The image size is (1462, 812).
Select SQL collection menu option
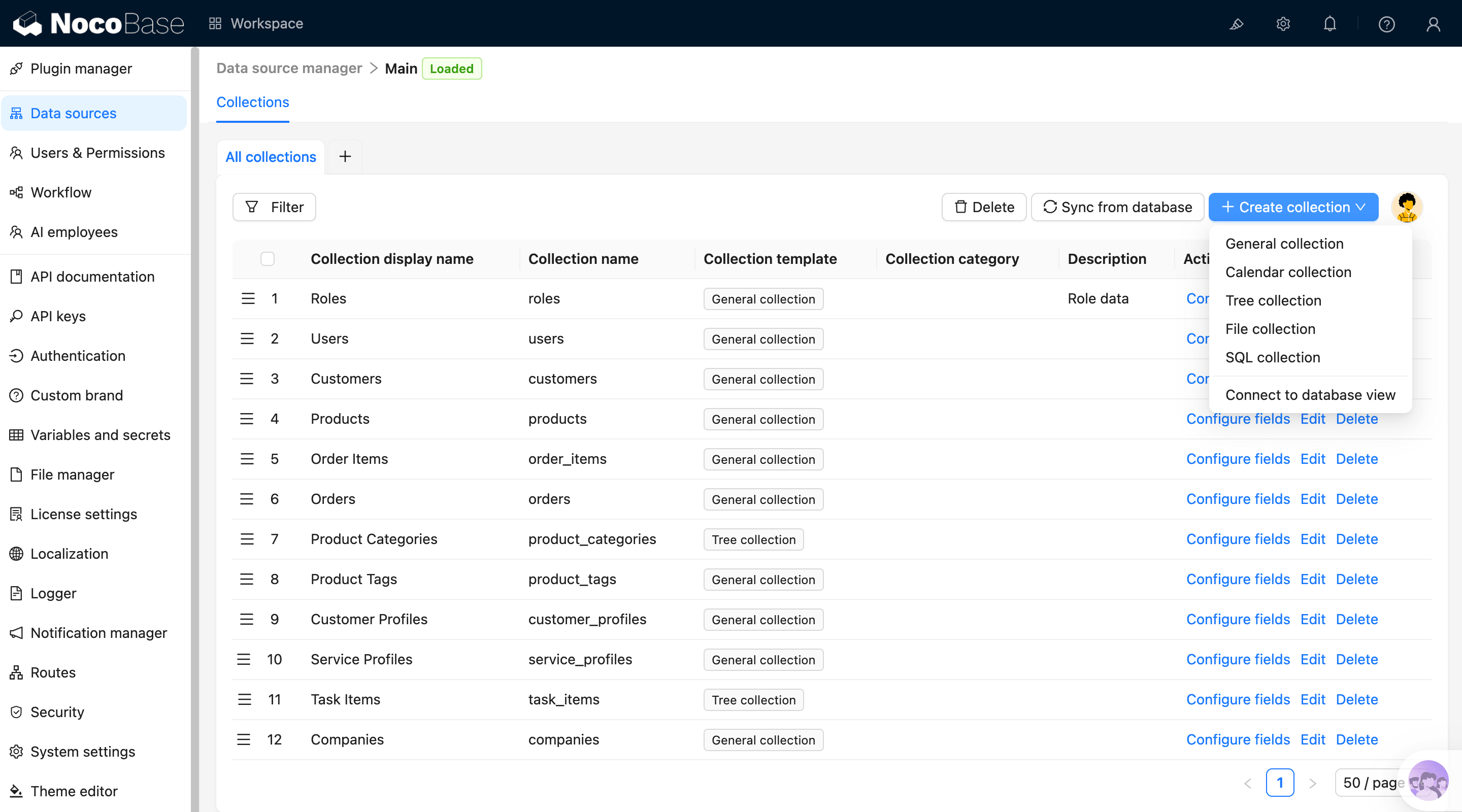1272,357
